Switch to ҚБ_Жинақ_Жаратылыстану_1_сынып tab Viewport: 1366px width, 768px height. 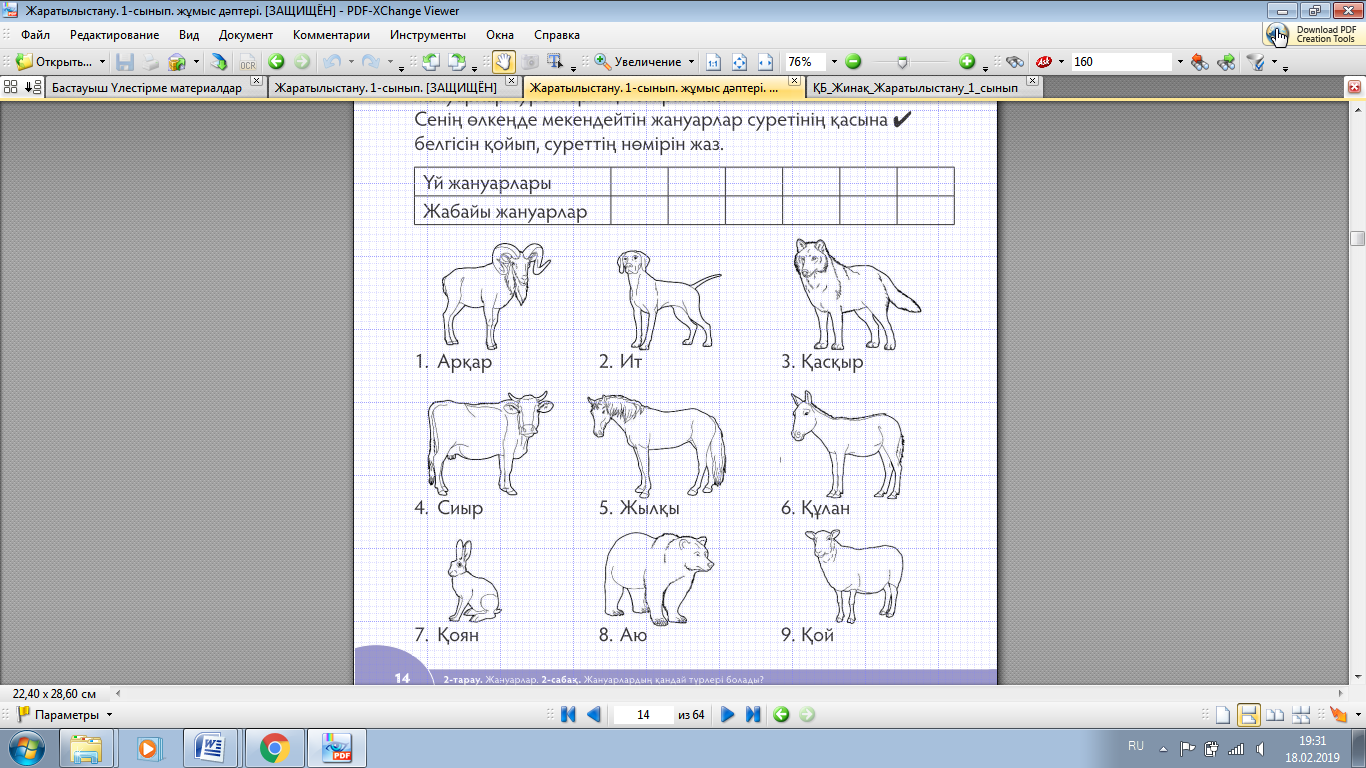(916, 88)
